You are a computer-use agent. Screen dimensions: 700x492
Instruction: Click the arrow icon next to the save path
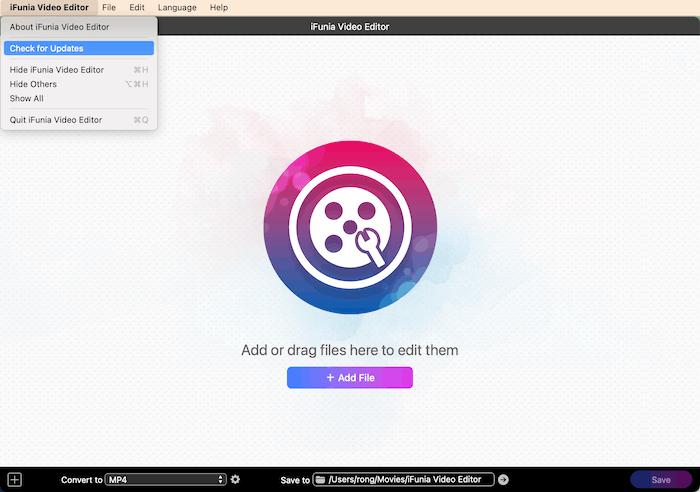click(x=503, y=480)
